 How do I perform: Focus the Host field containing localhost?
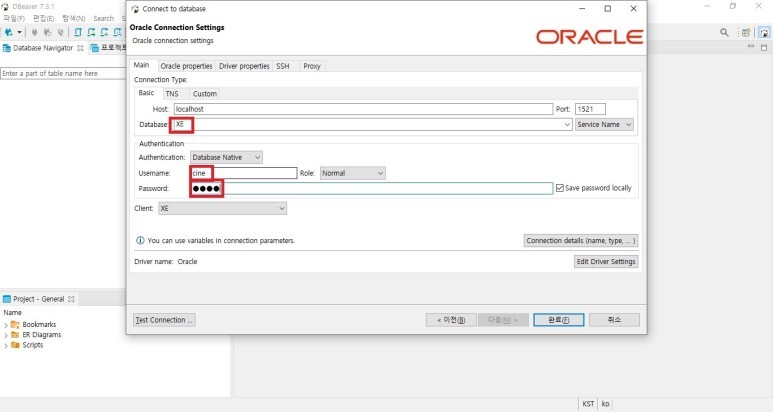point(363,109)
